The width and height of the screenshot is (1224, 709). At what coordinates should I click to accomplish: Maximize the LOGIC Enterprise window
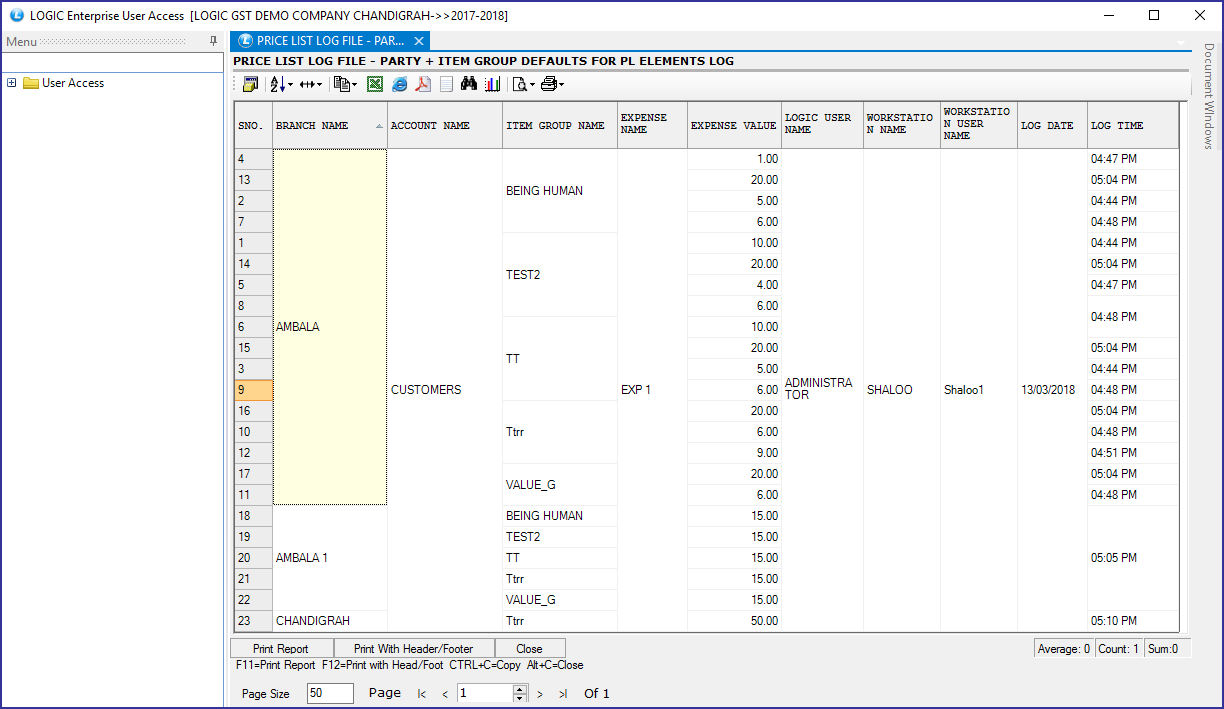coord(1154,15)
